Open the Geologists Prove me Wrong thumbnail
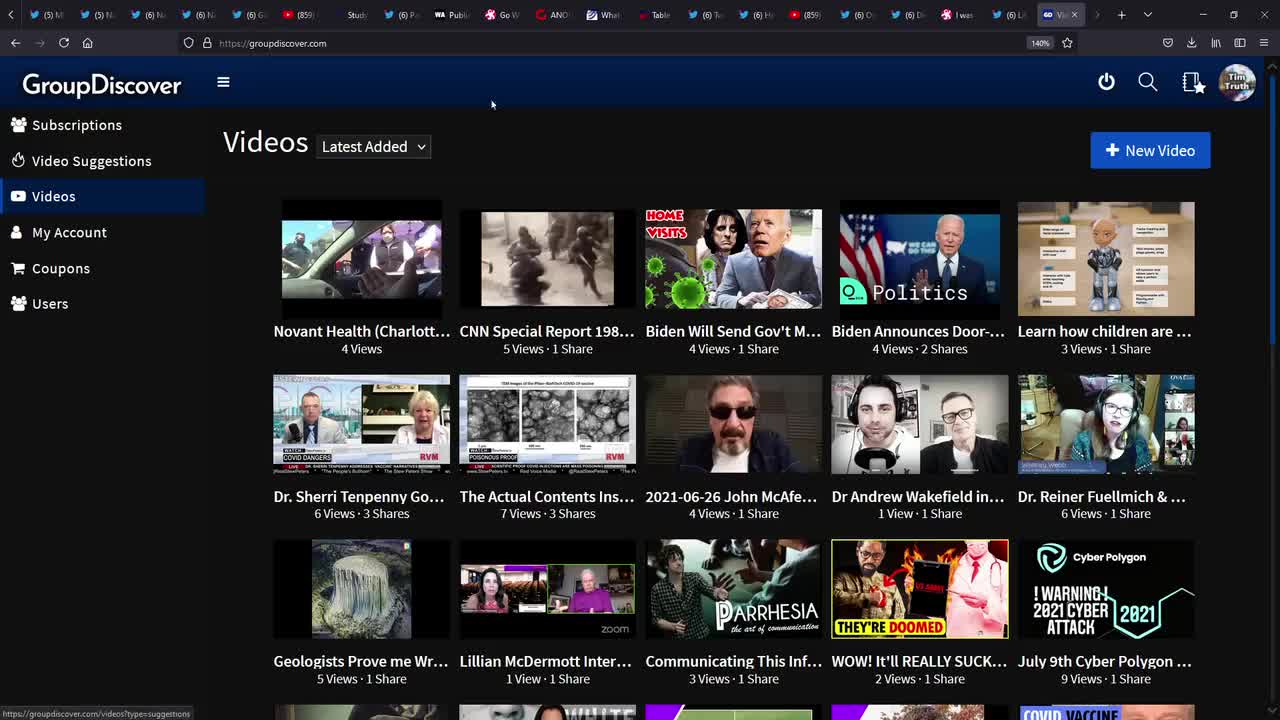This screenshot has height=720, width=1280. click(x=361, y=589)
